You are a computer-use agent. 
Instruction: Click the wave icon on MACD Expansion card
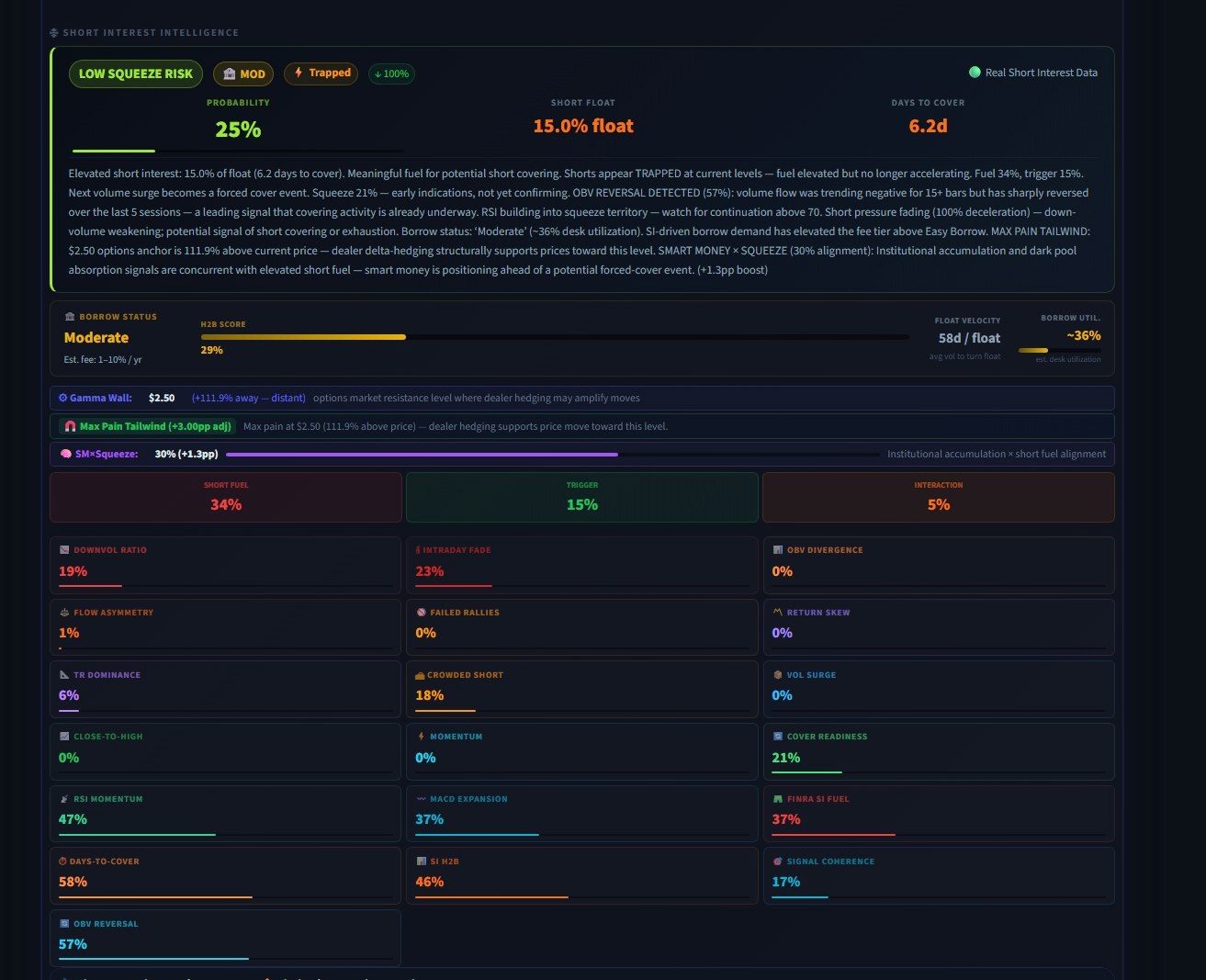[x=421, y=798]
